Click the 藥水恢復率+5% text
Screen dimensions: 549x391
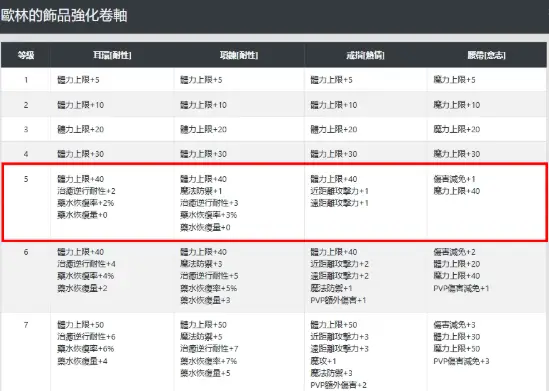point(208,288)
